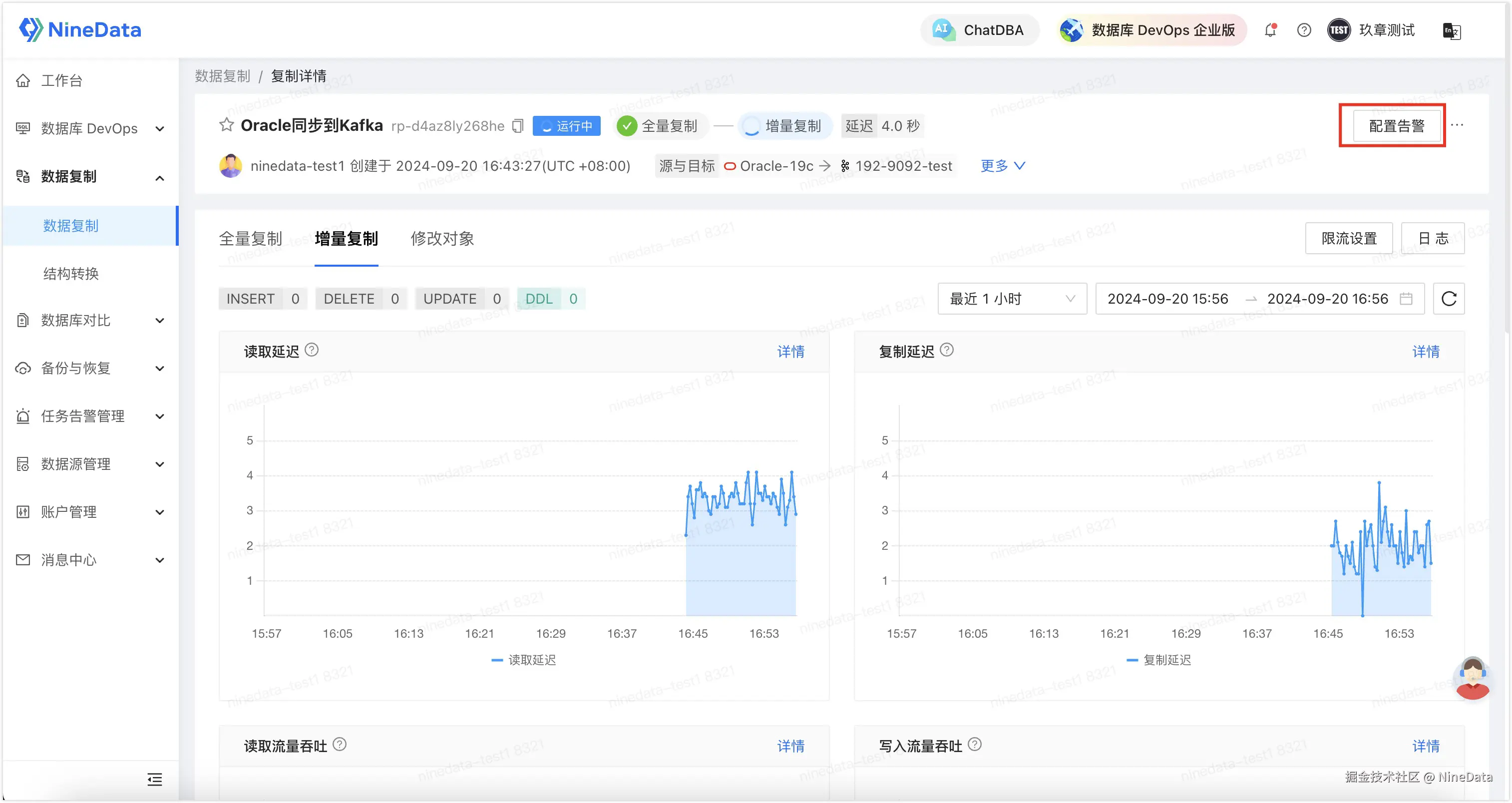
Task: Collapse the sidebar with the bottom menu icon
Action: click(154, 779)
